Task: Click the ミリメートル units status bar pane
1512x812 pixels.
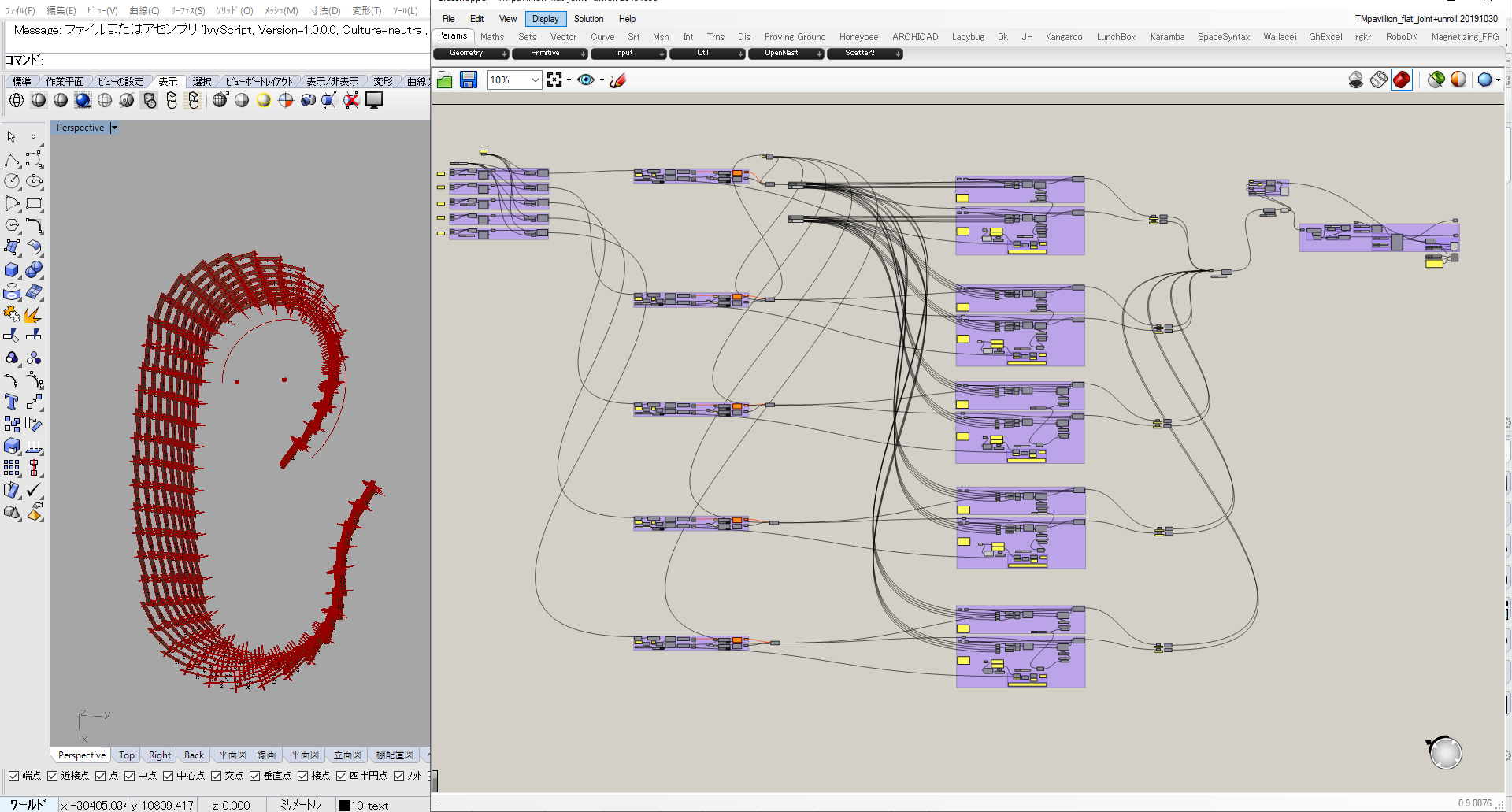Action: tap(300, 805)
